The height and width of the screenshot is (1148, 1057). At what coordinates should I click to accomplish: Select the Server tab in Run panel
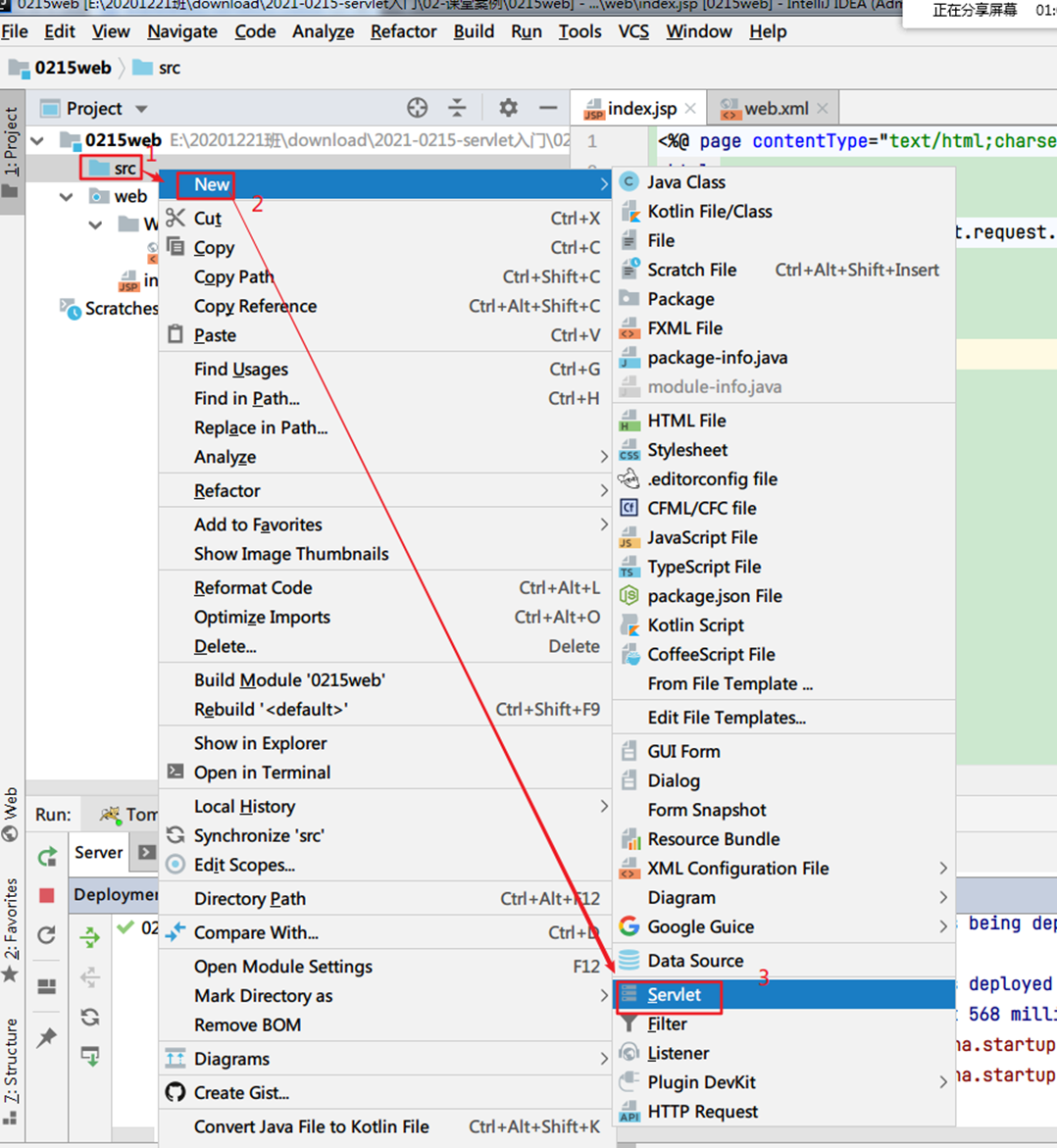pos(99,853)
